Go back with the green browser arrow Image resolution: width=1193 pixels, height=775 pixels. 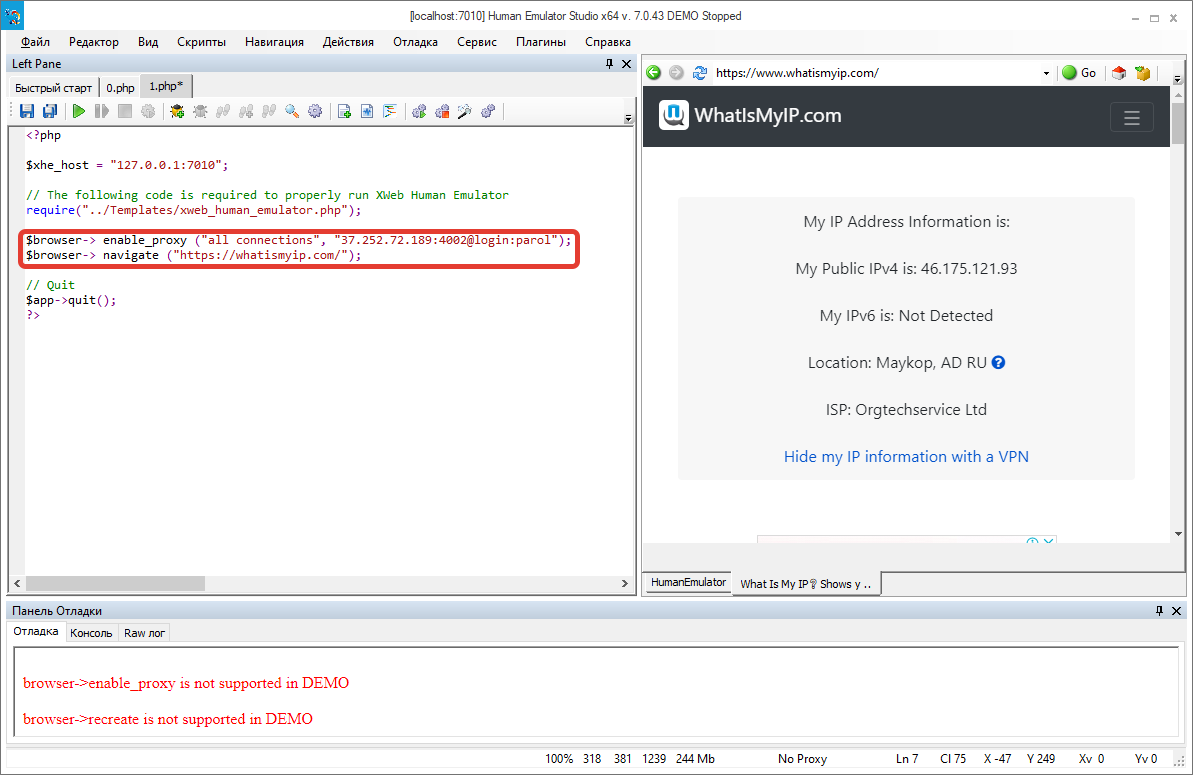654,72
